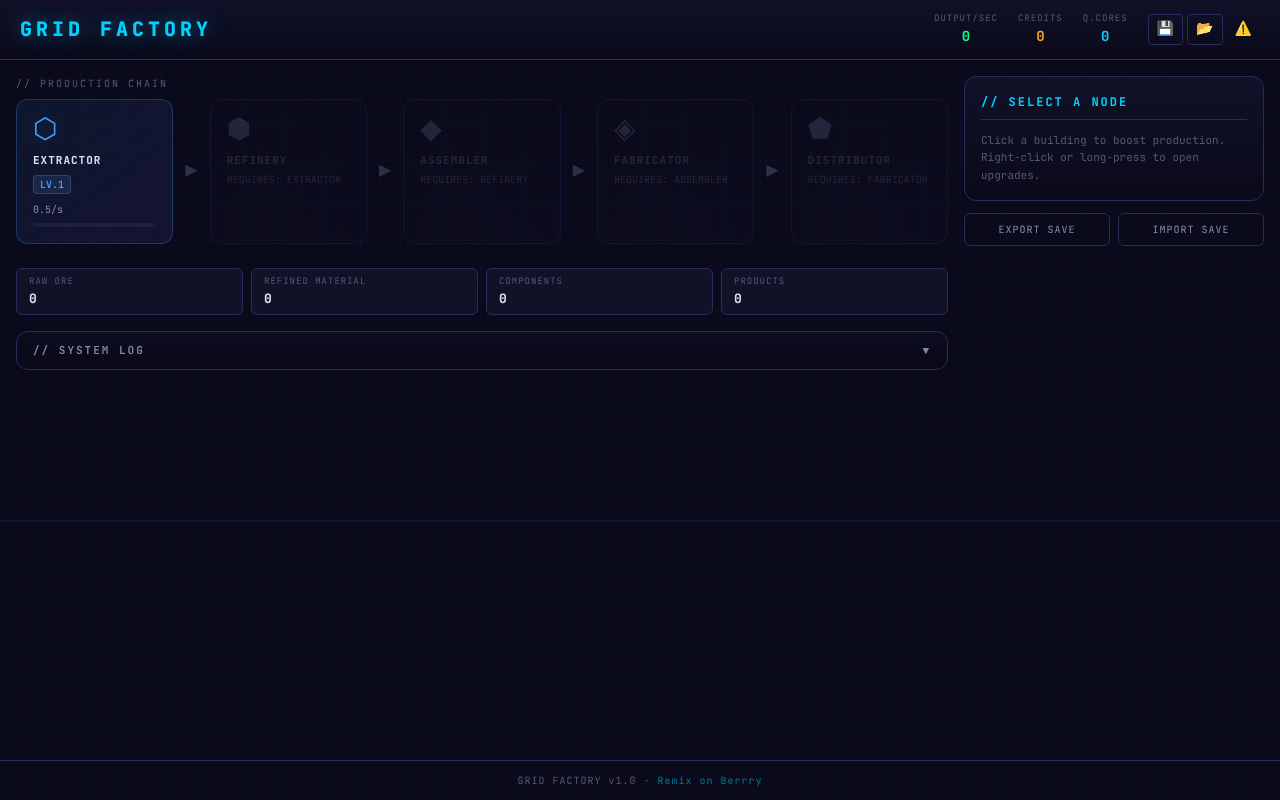This screenshot has width=1280, height=800.
Task: Click the Components resource counter
Action: (599, 292)
